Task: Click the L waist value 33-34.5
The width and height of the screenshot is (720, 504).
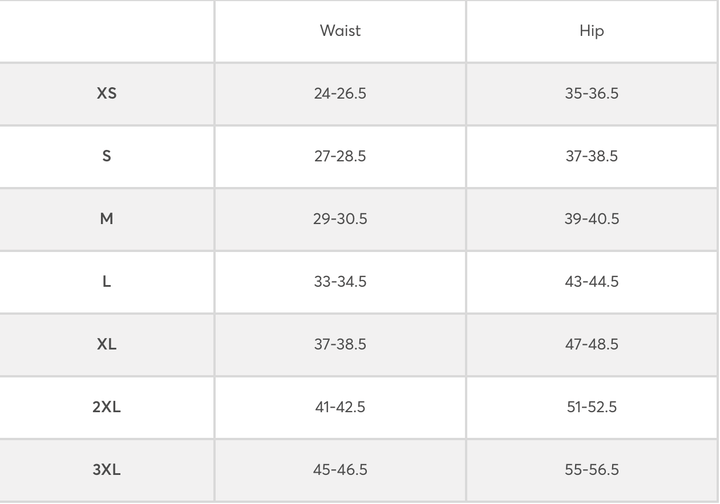Action: [x=340, y=282]
